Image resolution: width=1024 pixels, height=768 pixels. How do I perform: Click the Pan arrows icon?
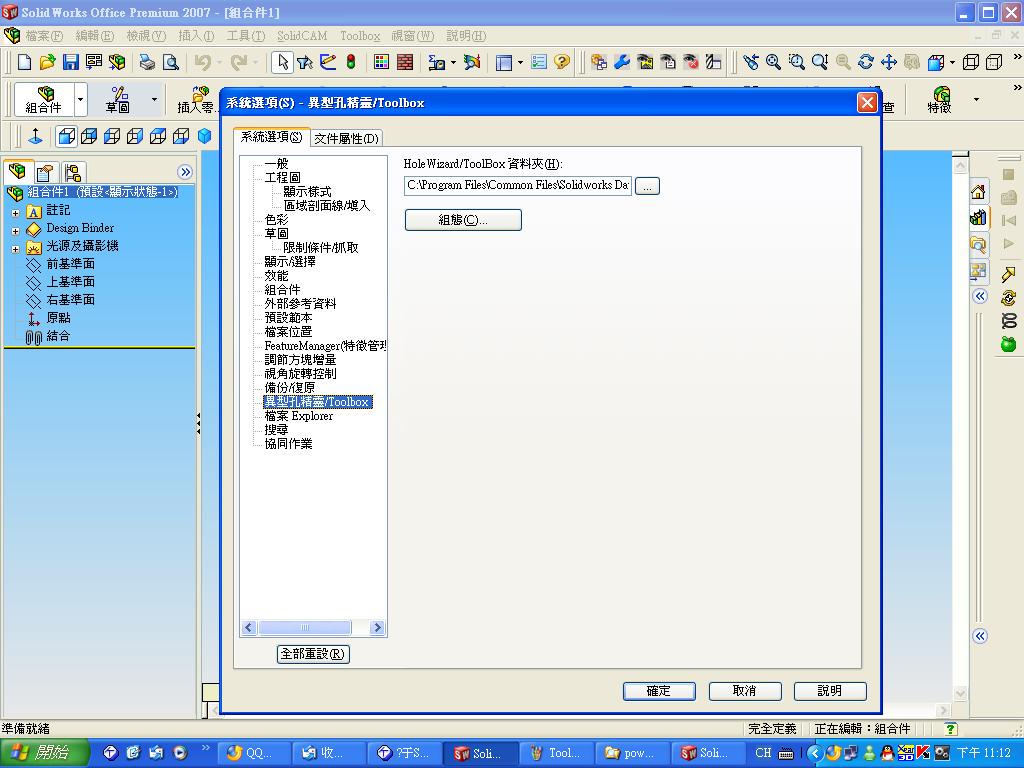pyautogui.click(x=889, y=62)
